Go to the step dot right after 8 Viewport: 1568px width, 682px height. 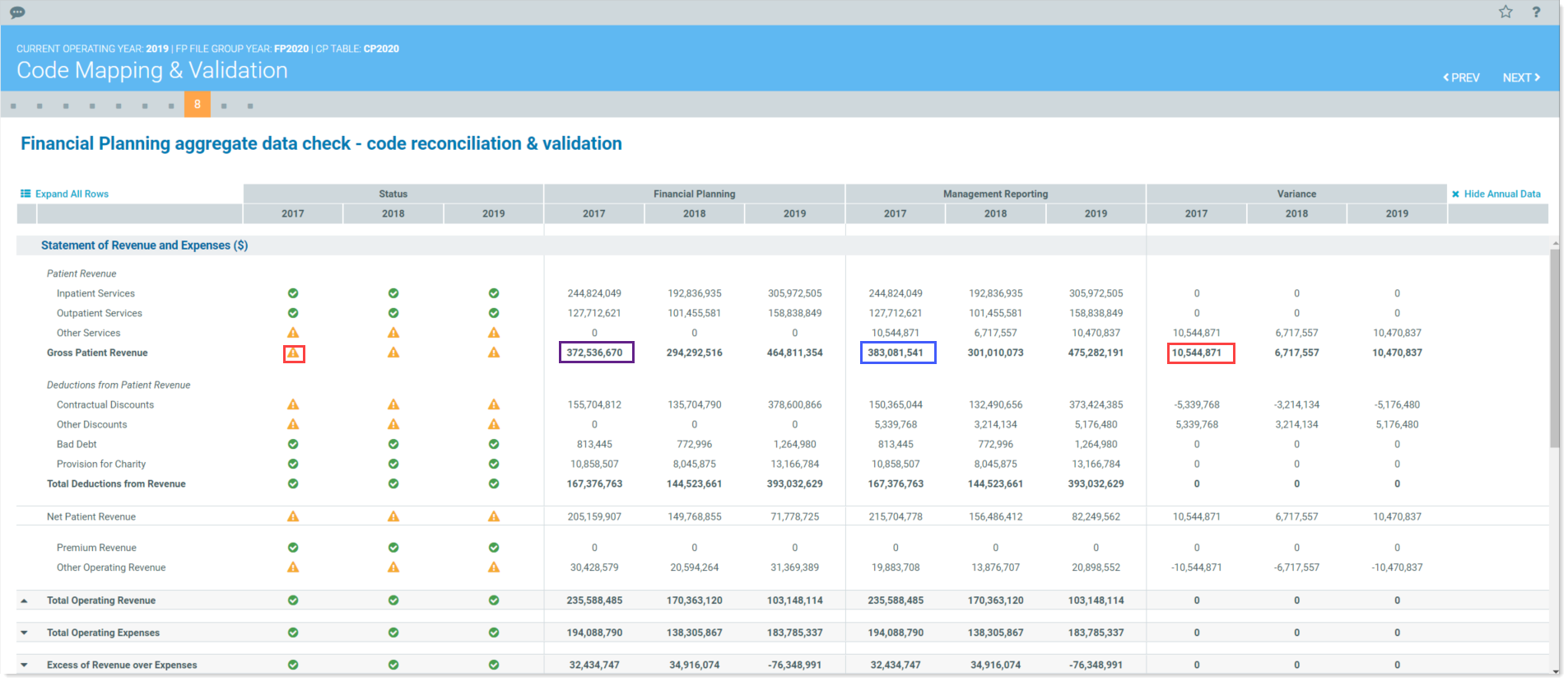[x=224, y=105]
